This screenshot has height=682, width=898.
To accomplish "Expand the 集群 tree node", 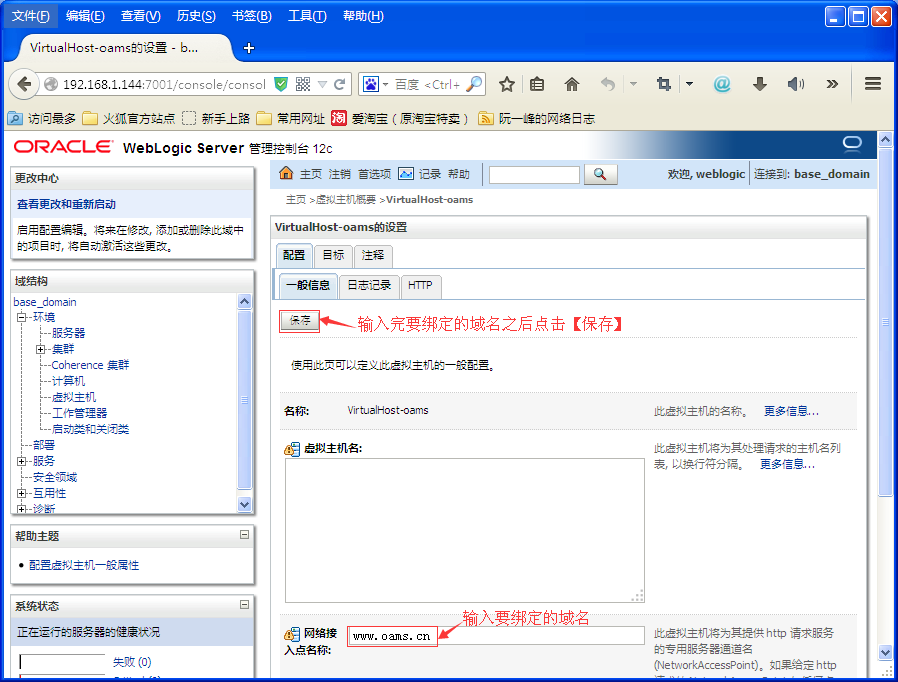I will [40, 349].
